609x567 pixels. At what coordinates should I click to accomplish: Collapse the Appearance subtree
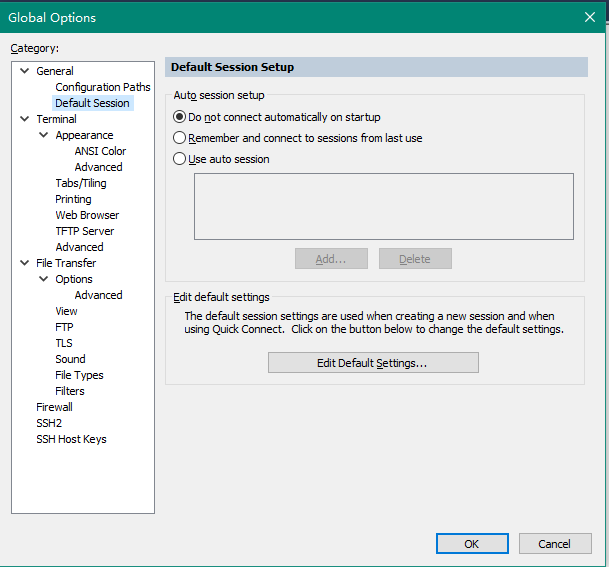44,135
